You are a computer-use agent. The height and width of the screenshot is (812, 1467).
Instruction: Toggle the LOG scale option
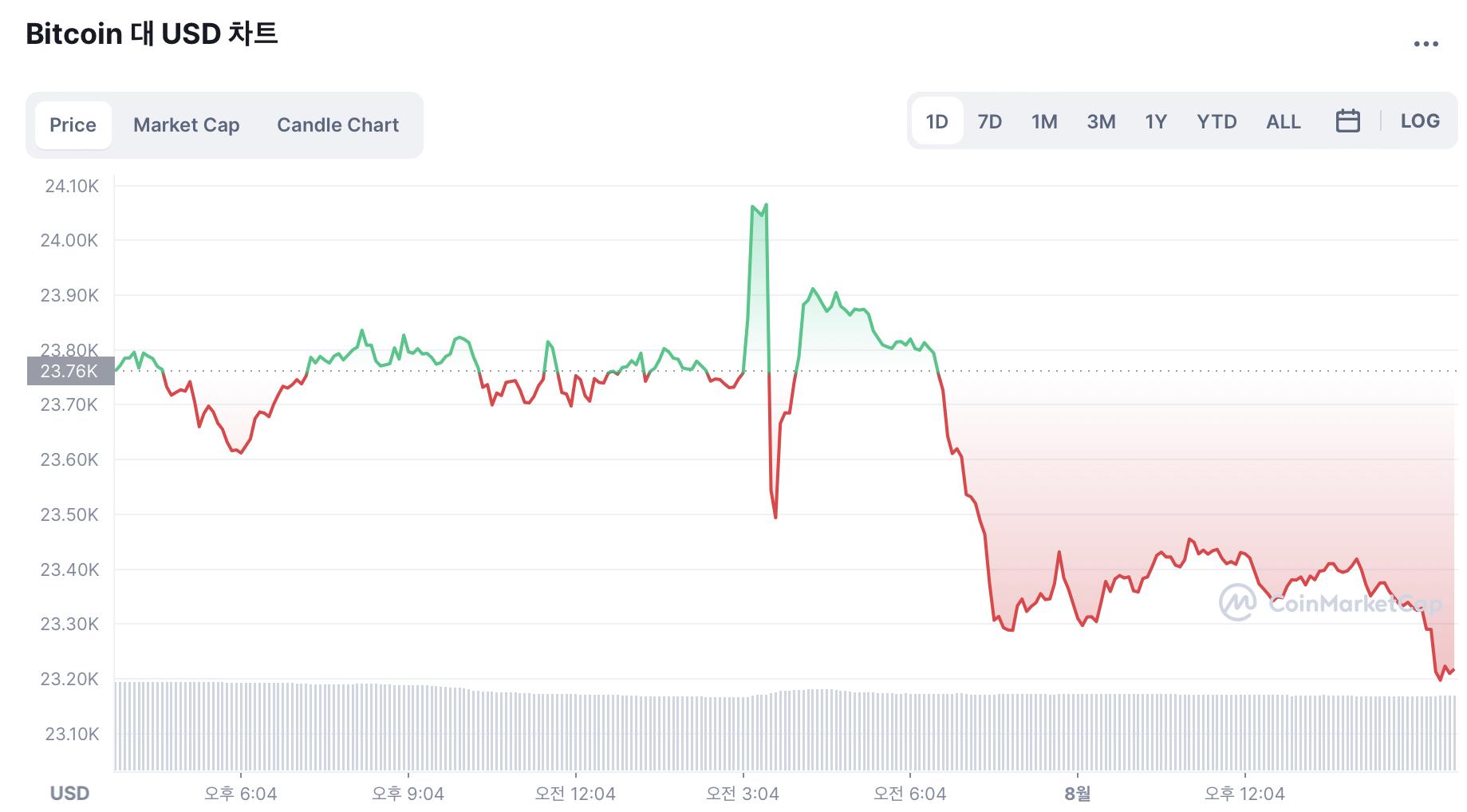point(1420,121)
